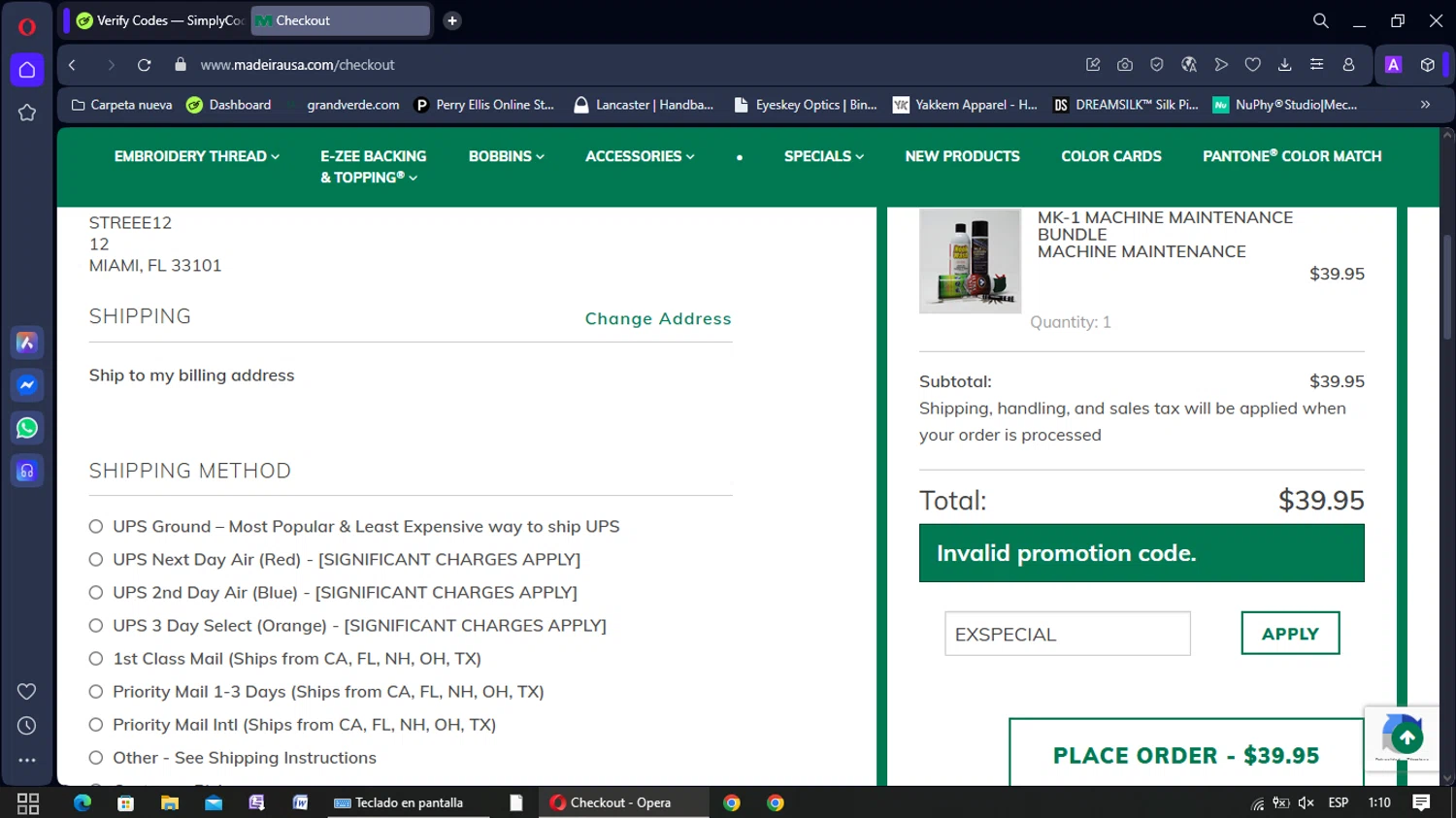This screenshot has width=1456, height=818.
Task: Open Easy Setup sliders icon
Action: point(1317,65)
